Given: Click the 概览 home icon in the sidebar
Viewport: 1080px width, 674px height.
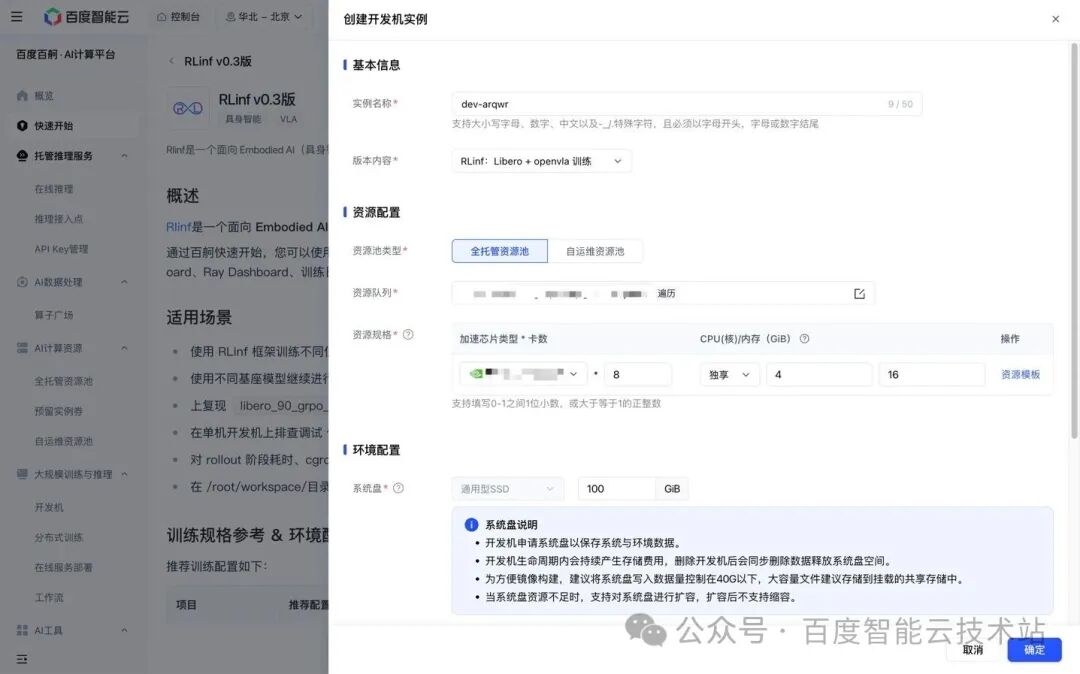Looking at the screenshot, I should pyautogui.click(x=22, y=96).
